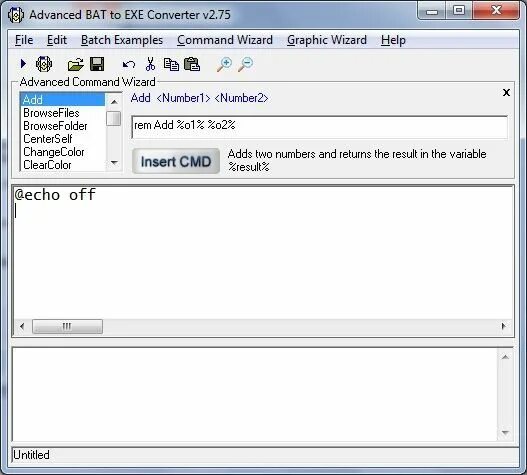The height and width of the screenshot is (475, 527).
Task: Click output pane scroll up arrow
Action: 505,357
